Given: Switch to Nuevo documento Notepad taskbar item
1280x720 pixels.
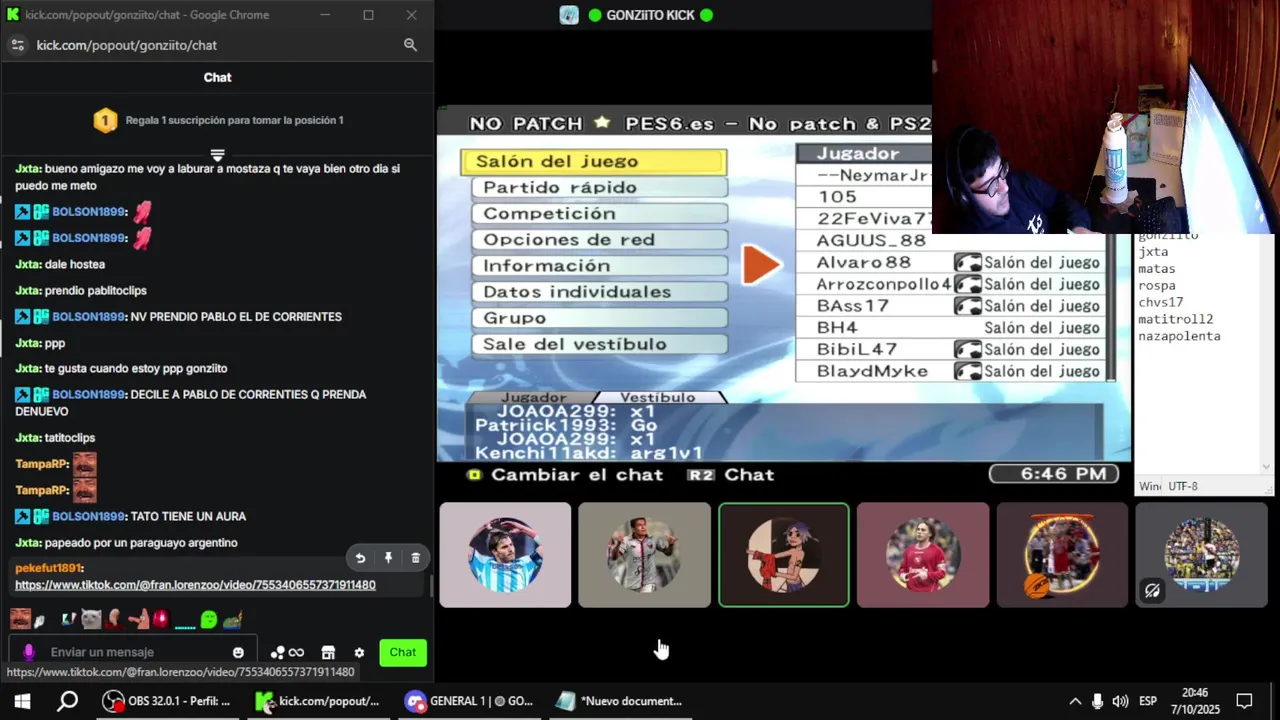Looking at the screenshot, I should [x=620, y=701].
